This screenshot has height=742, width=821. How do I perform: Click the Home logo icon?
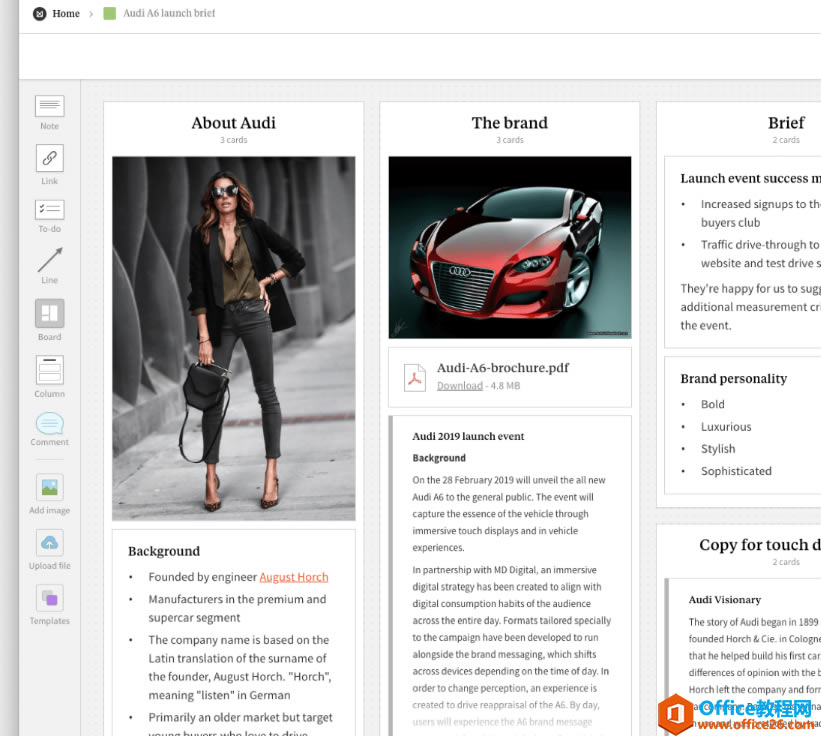coord(39,14)
